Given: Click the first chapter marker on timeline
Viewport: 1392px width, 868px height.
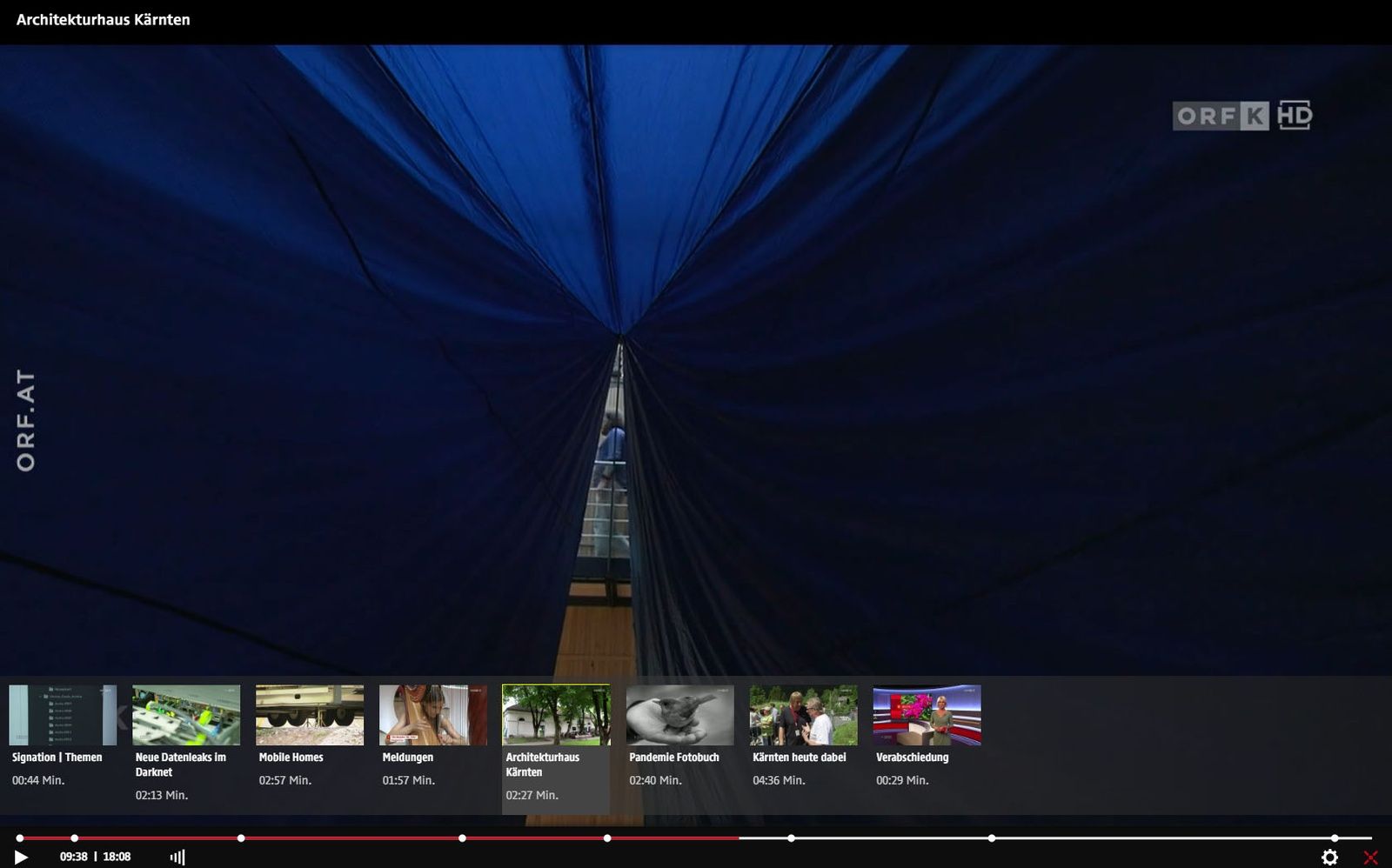Looking at the screenshot, I should coord(19,838).
